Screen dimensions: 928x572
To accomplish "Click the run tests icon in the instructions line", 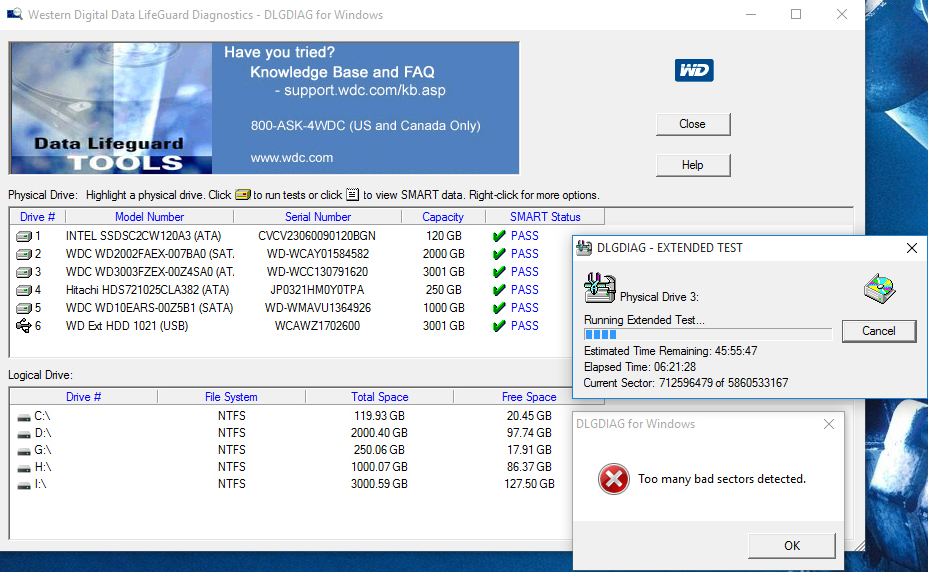I will pyautogui.click(x=243, y=195).
